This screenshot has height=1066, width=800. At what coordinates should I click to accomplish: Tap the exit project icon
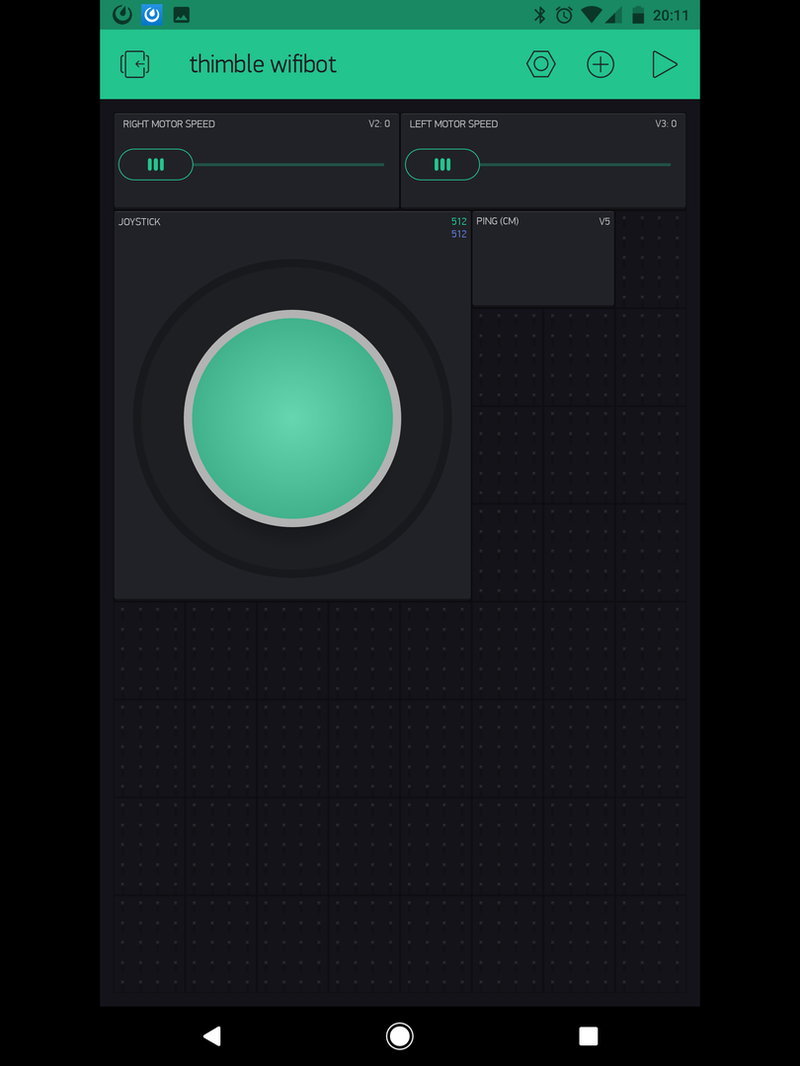(135, 65)
